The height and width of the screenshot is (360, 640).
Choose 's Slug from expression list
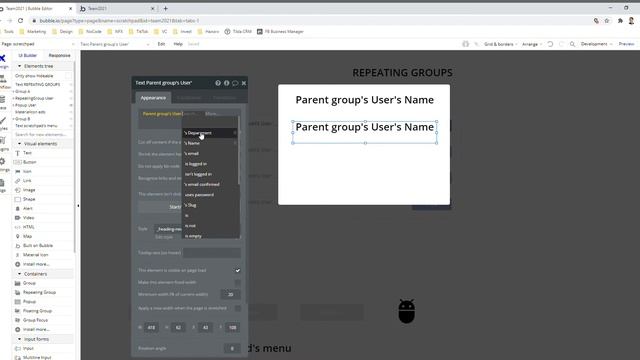coord(210,205)
